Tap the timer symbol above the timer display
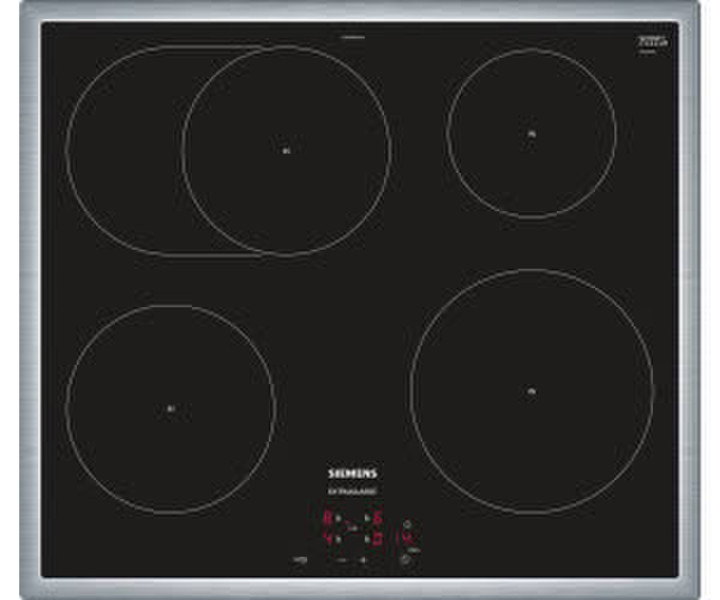This screenshot has height=600, width=720. point(407,523)
